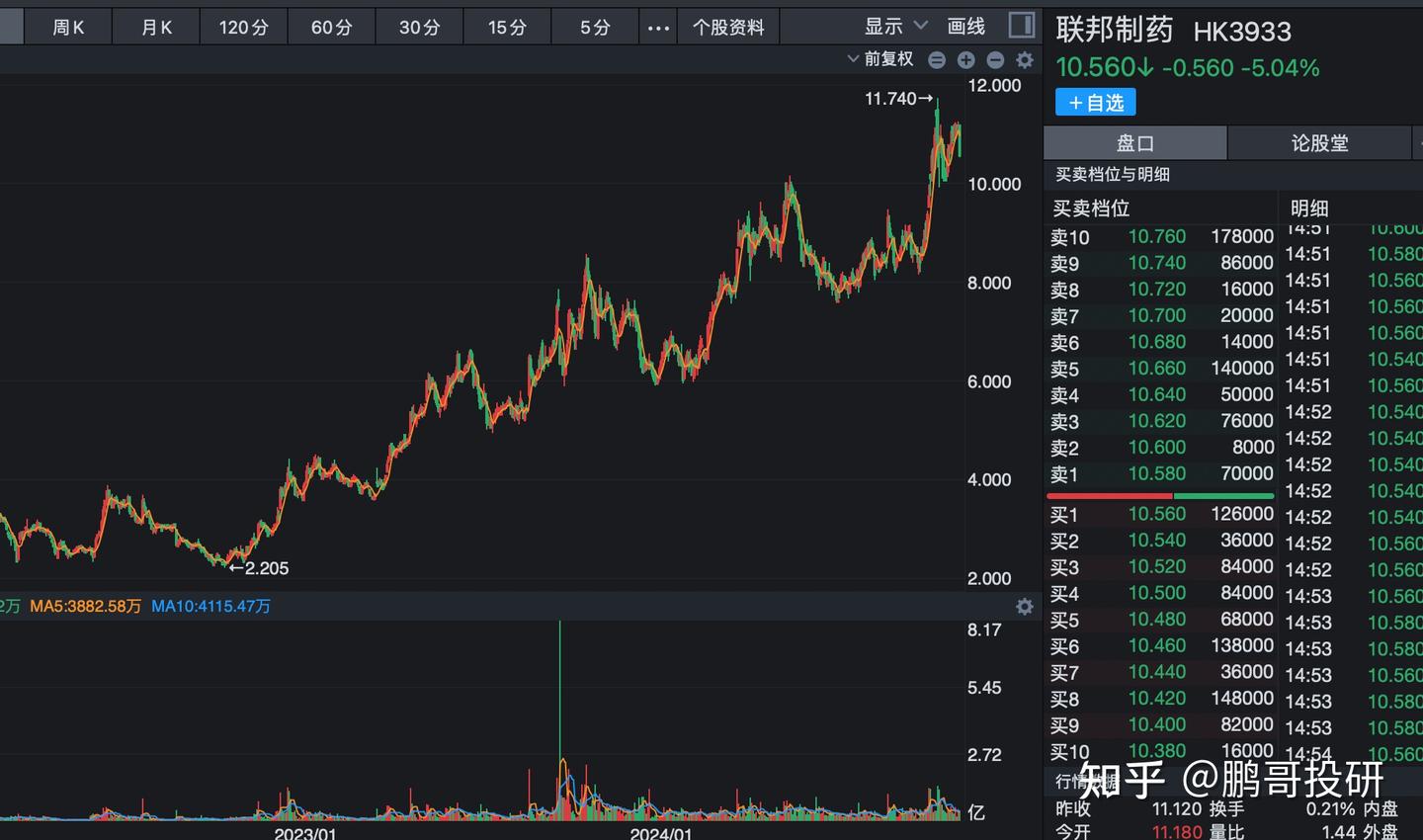Select the 画线 drawing tool

pyautogui.click(x=965, y=27)
